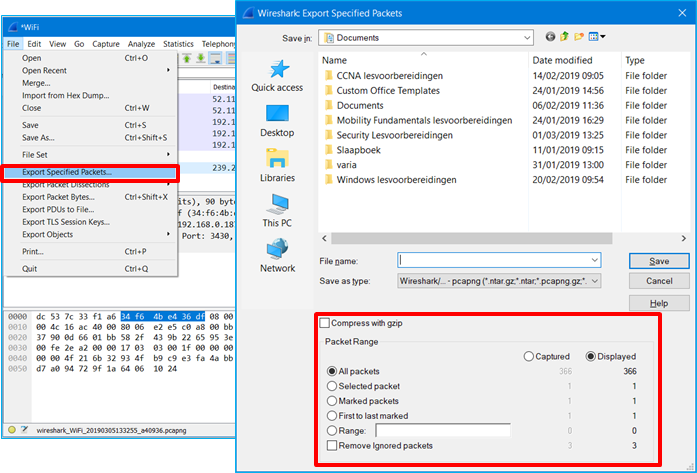Choose Marked packets radio option
The image size is (697, 473).
pos(332,401)
